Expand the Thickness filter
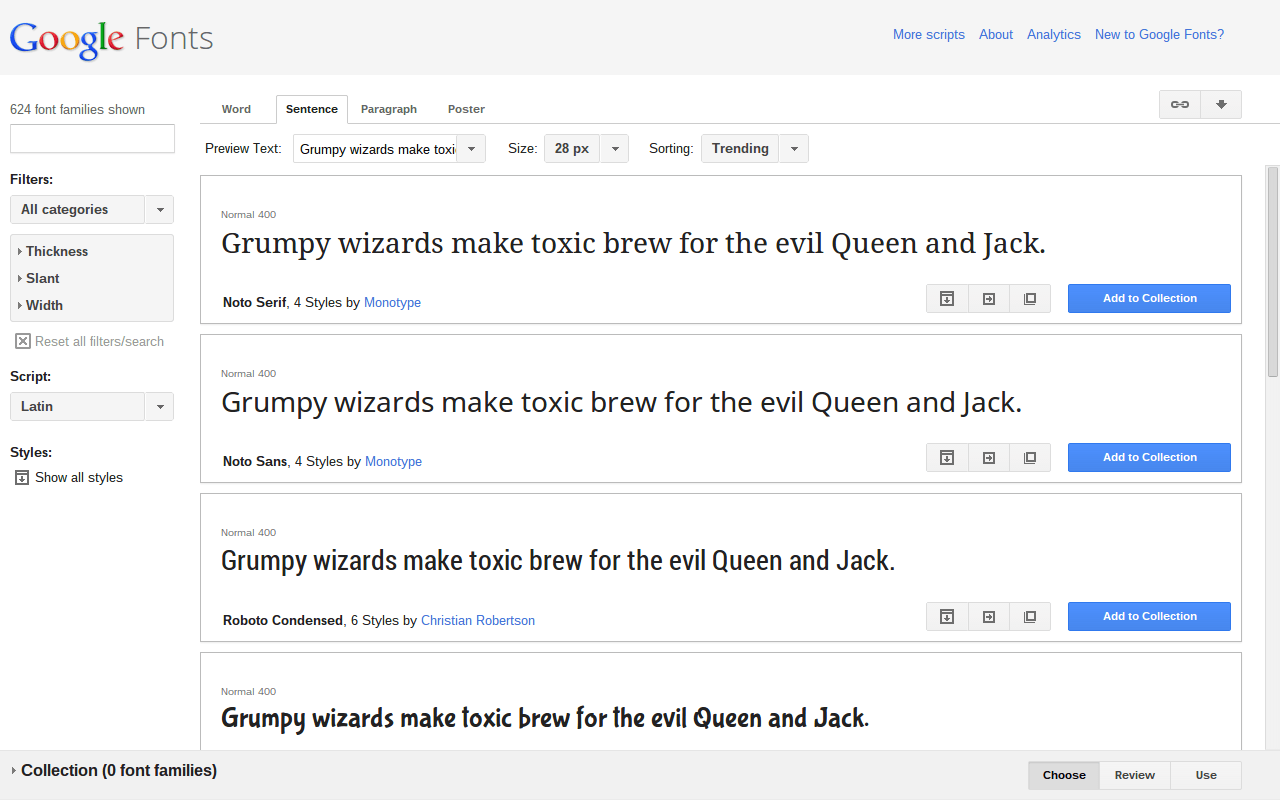This screenshot has width=1280, height=800. 57,252
